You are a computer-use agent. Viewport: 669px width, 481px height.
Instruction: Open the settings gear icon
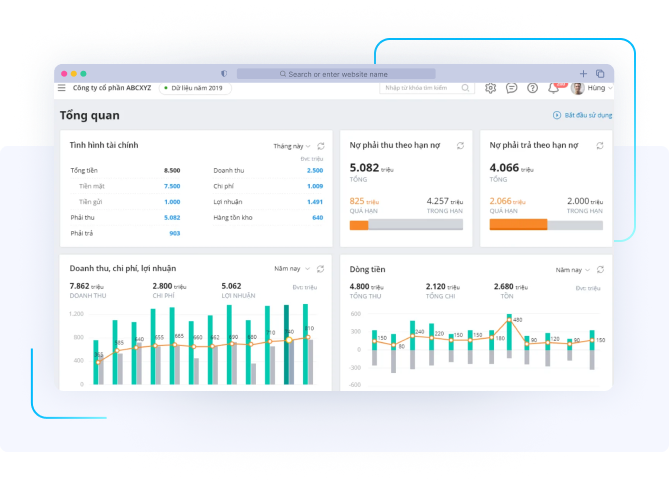pyautogui.click(x=491, y=88)
